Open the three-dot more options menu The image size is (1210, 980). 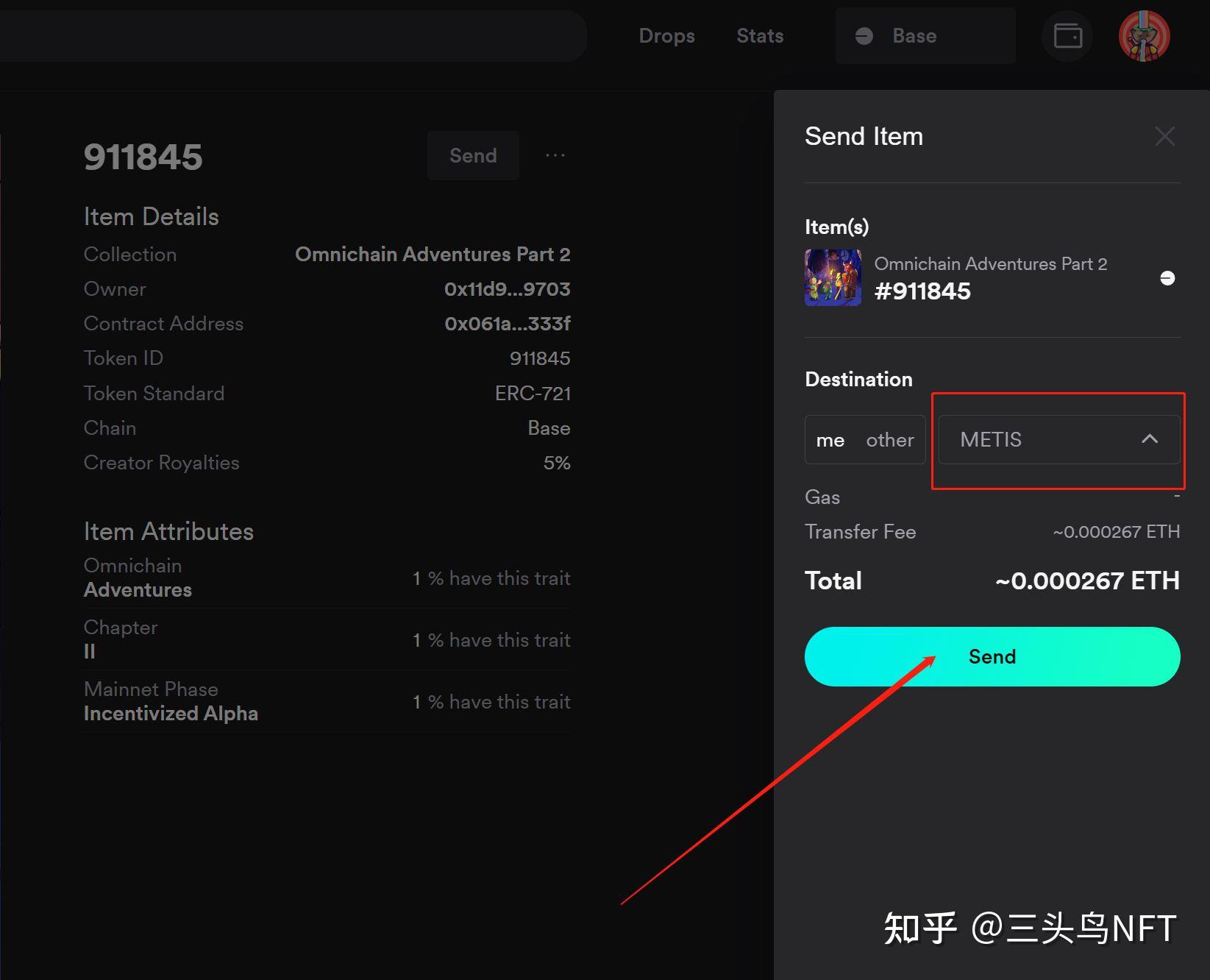pyautogui.click(x=555, y=155)
